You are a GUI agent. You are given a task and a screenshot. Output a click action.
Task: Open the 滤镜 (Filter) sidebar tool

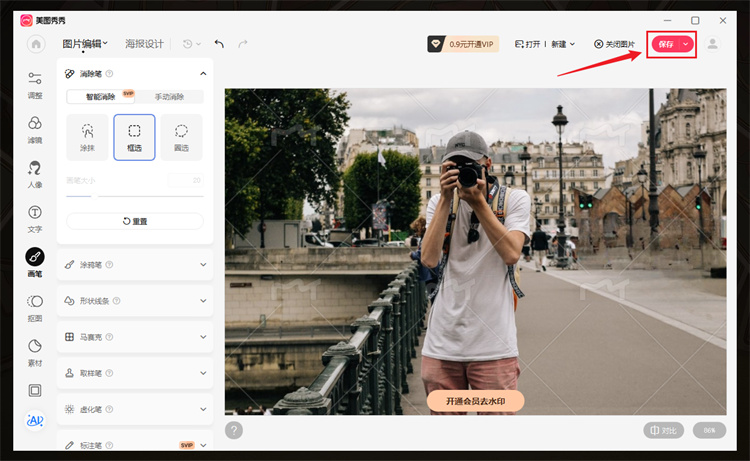pyautogui.click(x=35, y=128)
